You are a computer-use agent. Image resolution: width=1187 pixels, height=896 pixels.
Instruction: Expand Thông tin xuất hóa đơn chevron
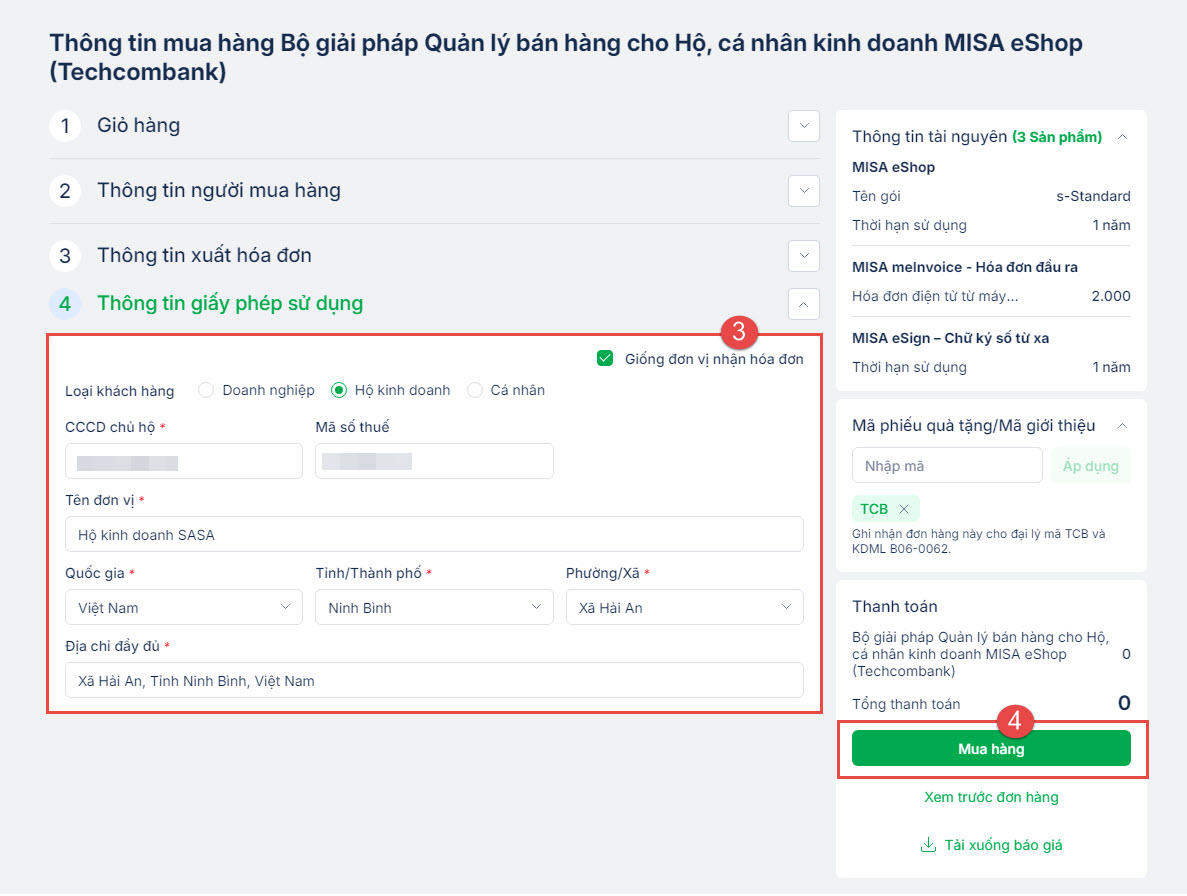click(x=803, y=256)
